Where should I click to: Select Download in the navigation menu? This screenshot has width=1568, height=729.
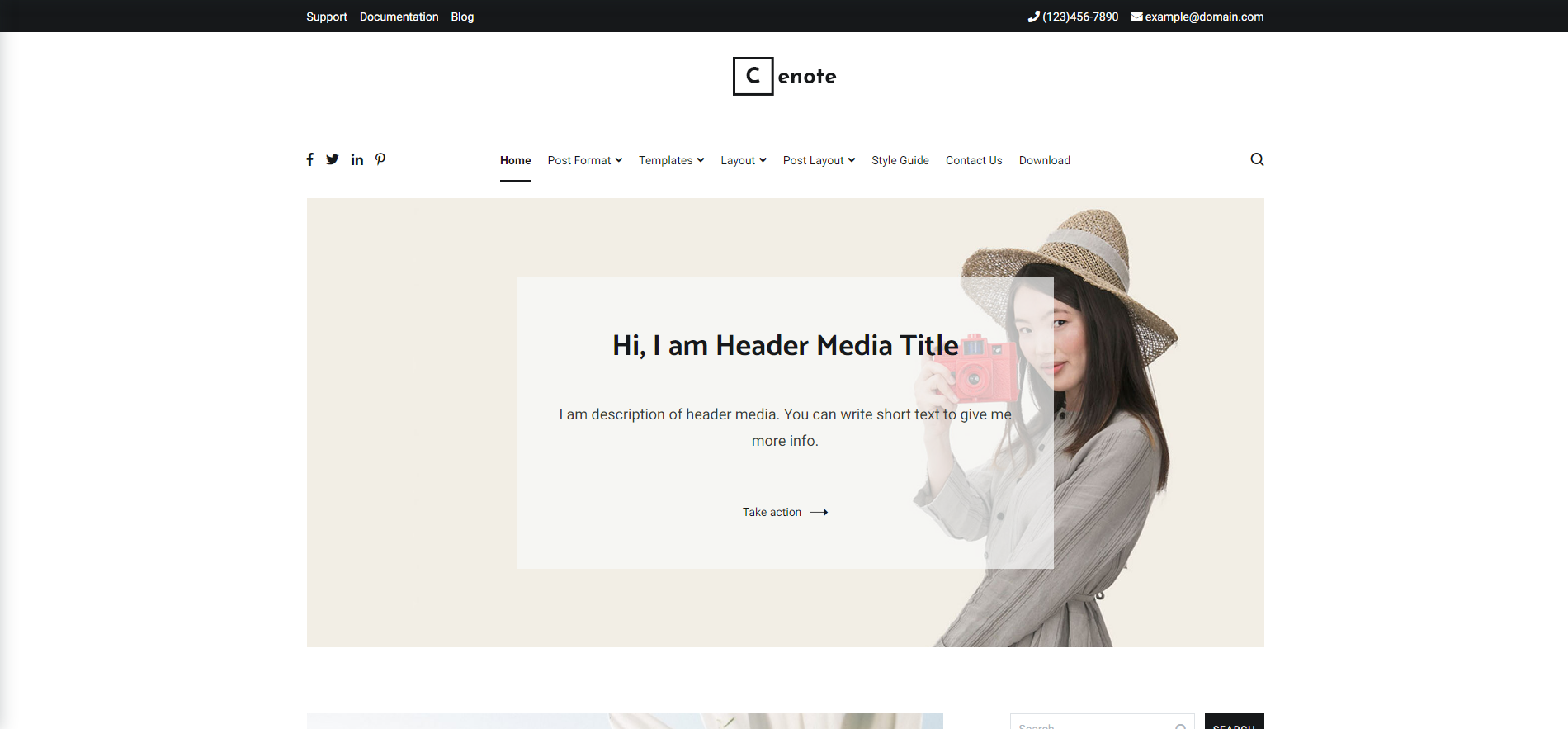click(1045, 160)
